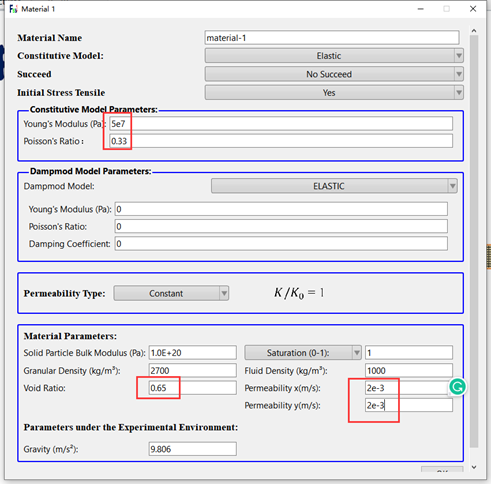491x484 pixels.
Task: Click the scrollbar's down arrow
Action: (x=474, y=467)
